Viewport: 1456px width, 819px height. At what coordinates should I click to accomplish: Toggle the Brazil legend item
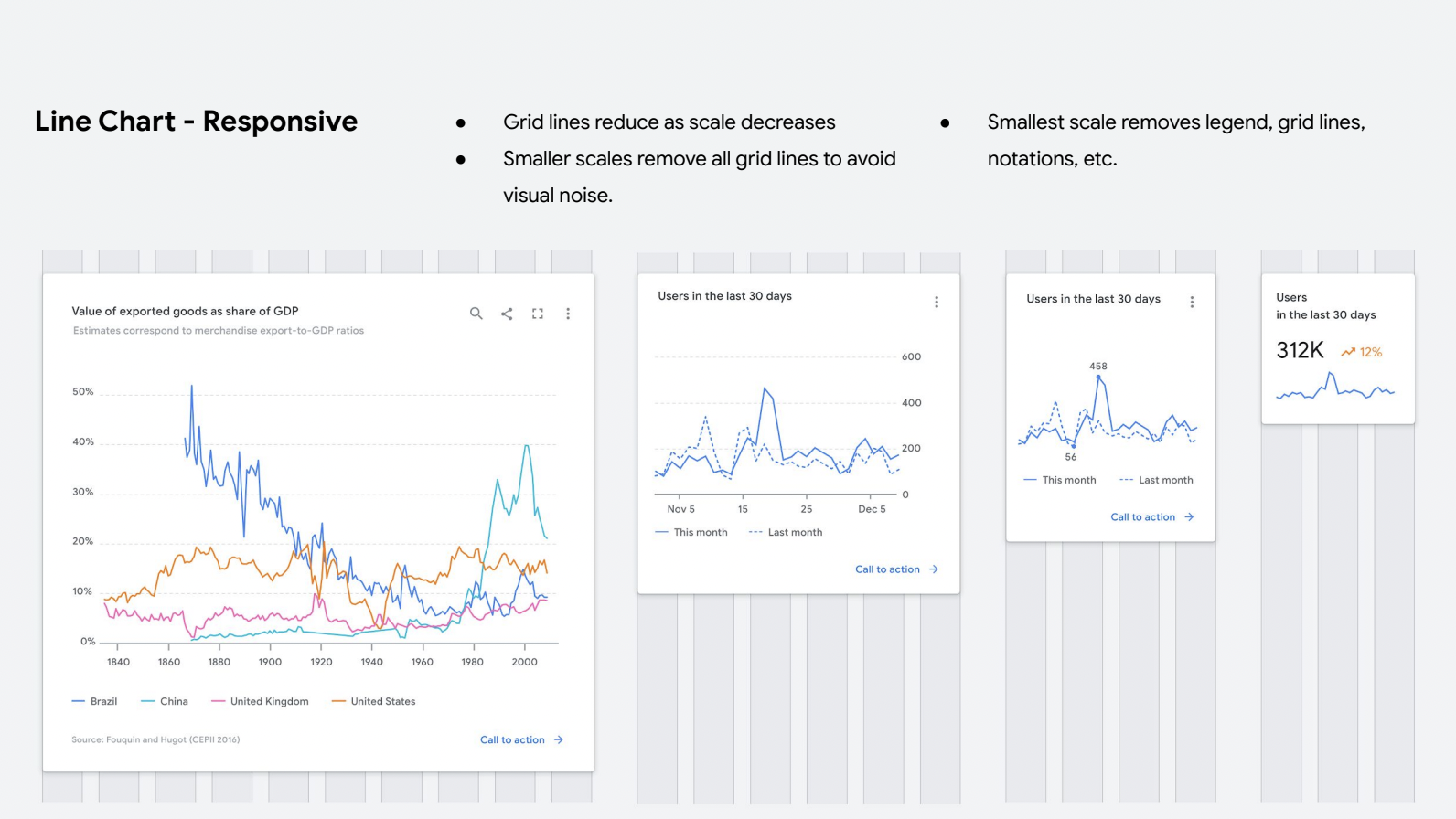coord(95,702)
